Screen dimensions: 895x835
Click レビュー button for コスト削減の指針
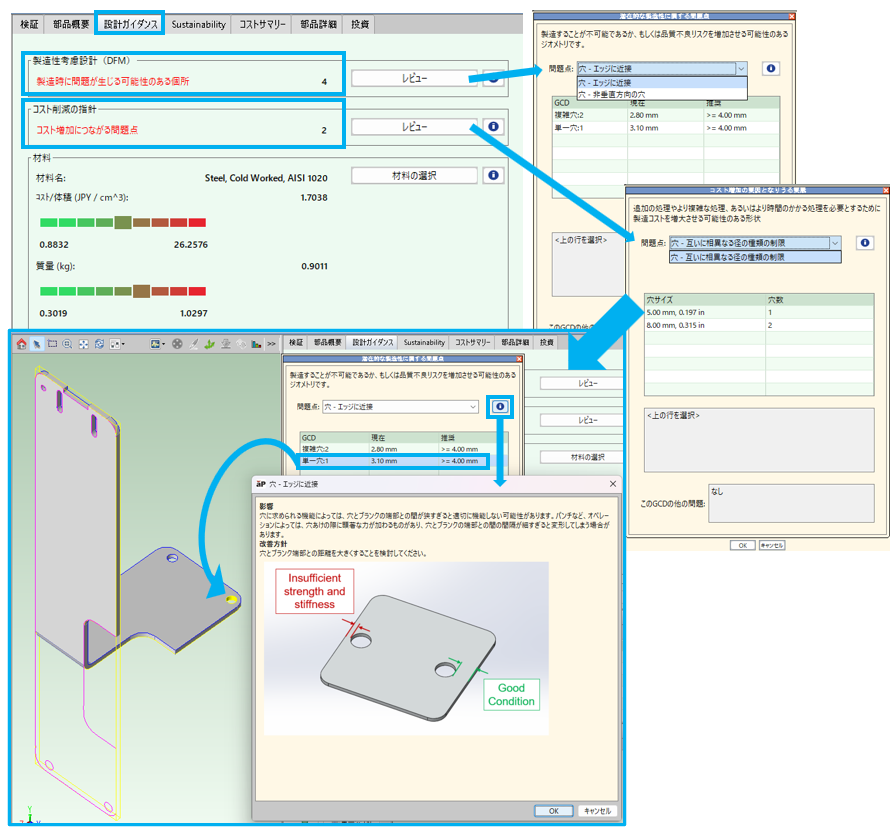click(x=413, y=127)
